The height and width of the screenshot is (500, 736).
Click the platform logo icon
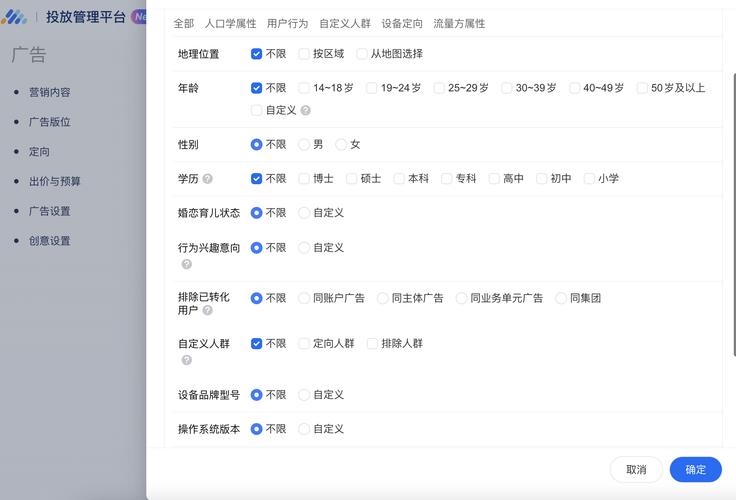(x=14, y=17)
